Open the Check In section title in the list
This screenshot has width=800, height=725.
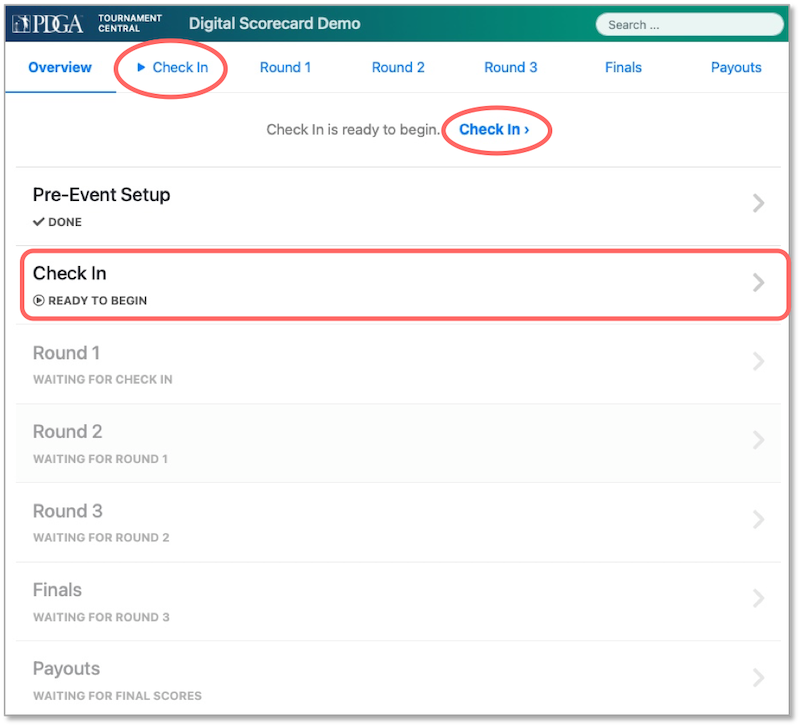(x=70, y=273)
